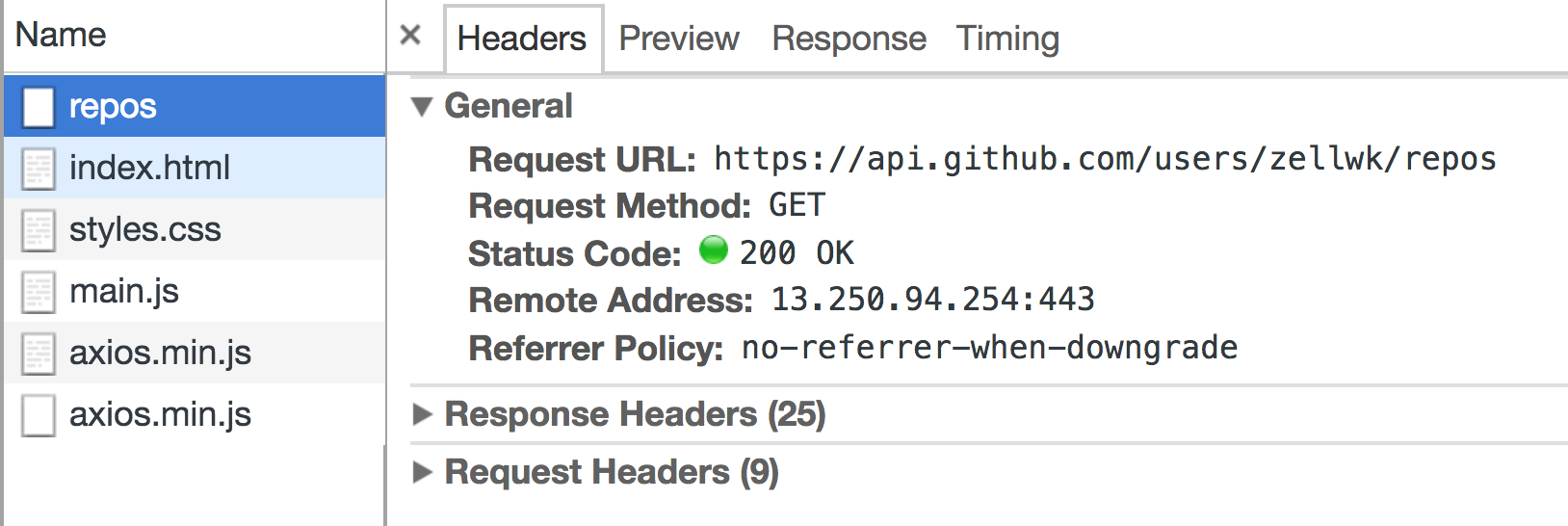1568x526 pixels.
Task: Click the main.js file icon
Action: pos(39,292)
